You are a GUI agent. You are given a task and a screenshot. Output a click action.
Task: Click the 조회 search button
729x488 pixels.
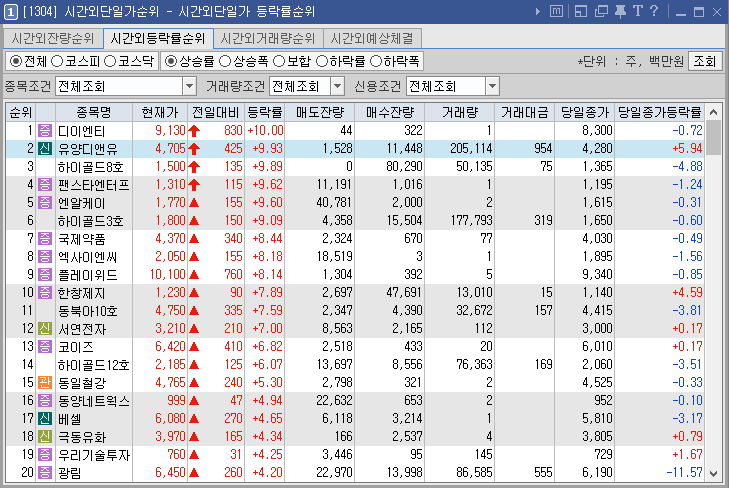click(704, 61)
